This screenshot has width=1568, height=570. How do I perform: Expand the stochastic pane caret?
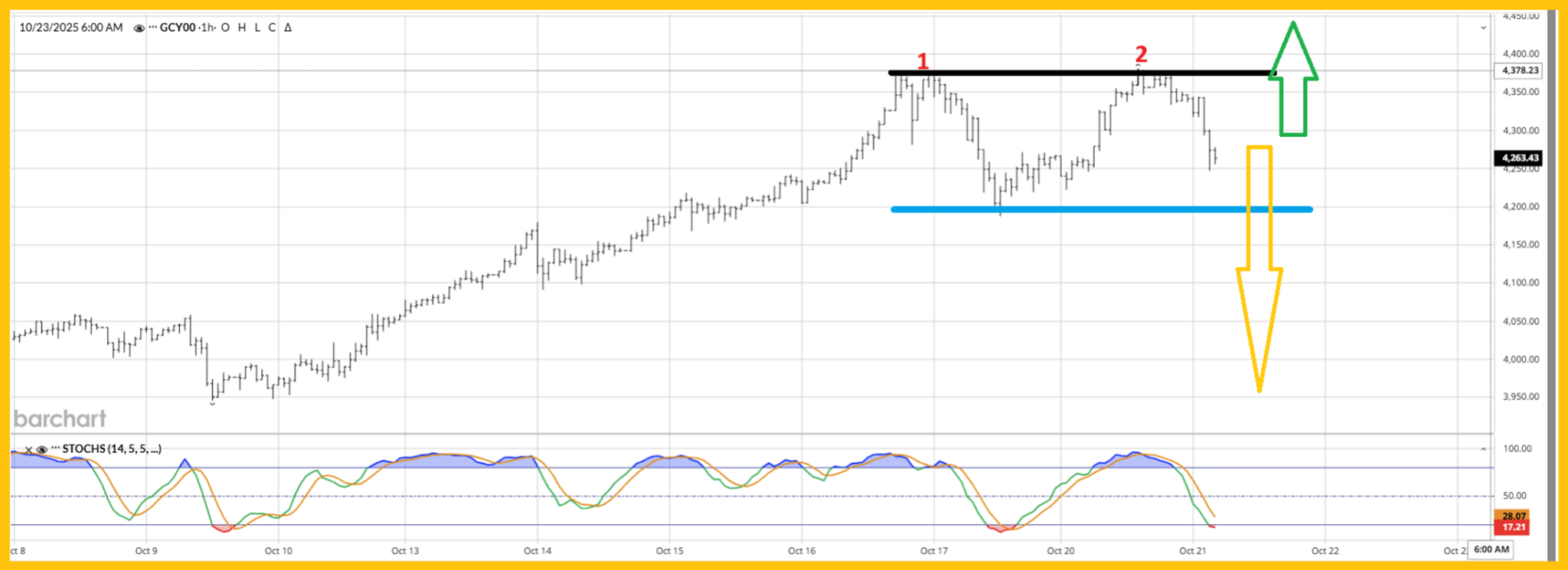point(1482,449)
